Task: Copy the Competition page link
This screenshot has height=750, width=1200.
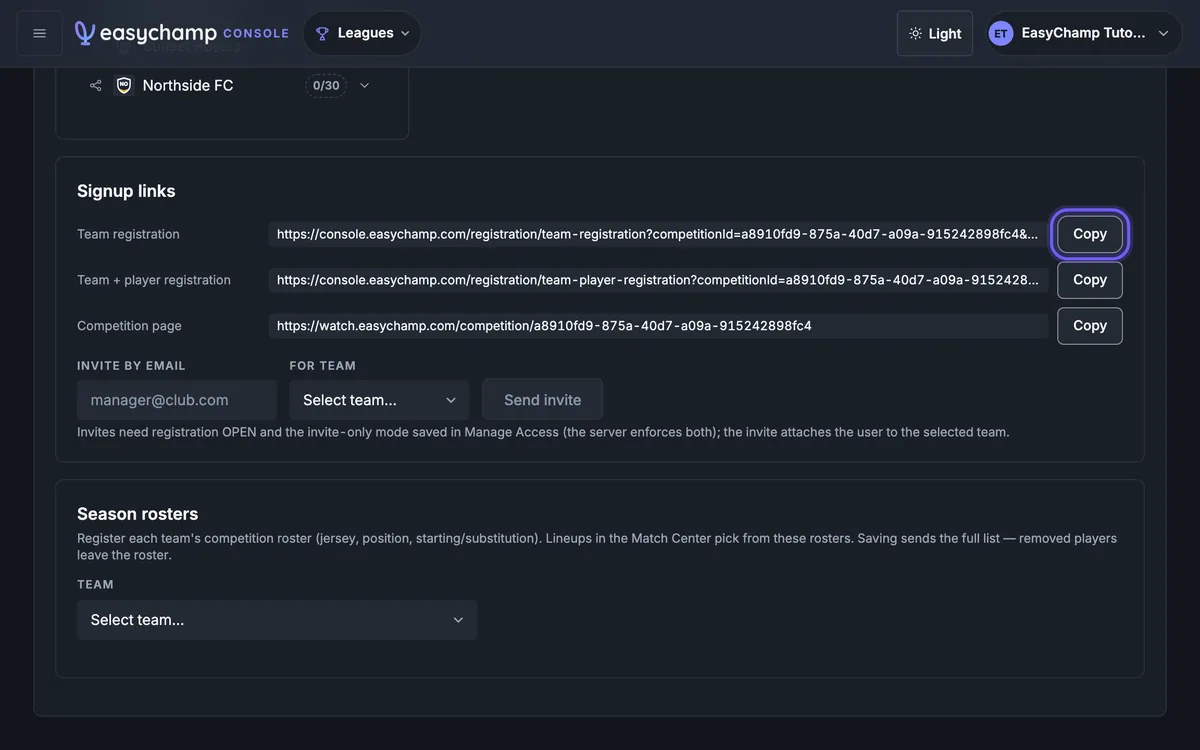Action: pyautogui.click(x=1090, y=326)
